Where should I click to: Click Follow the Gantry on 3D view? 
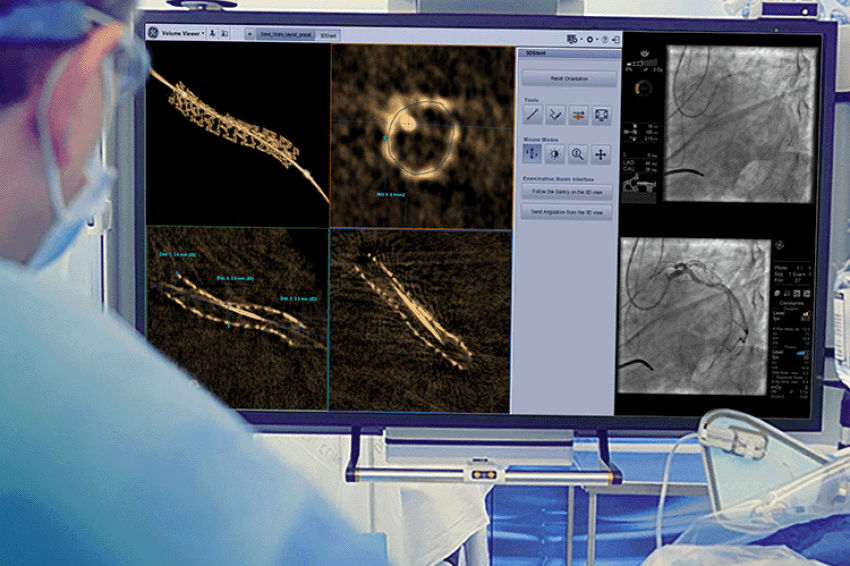point(566,192)
